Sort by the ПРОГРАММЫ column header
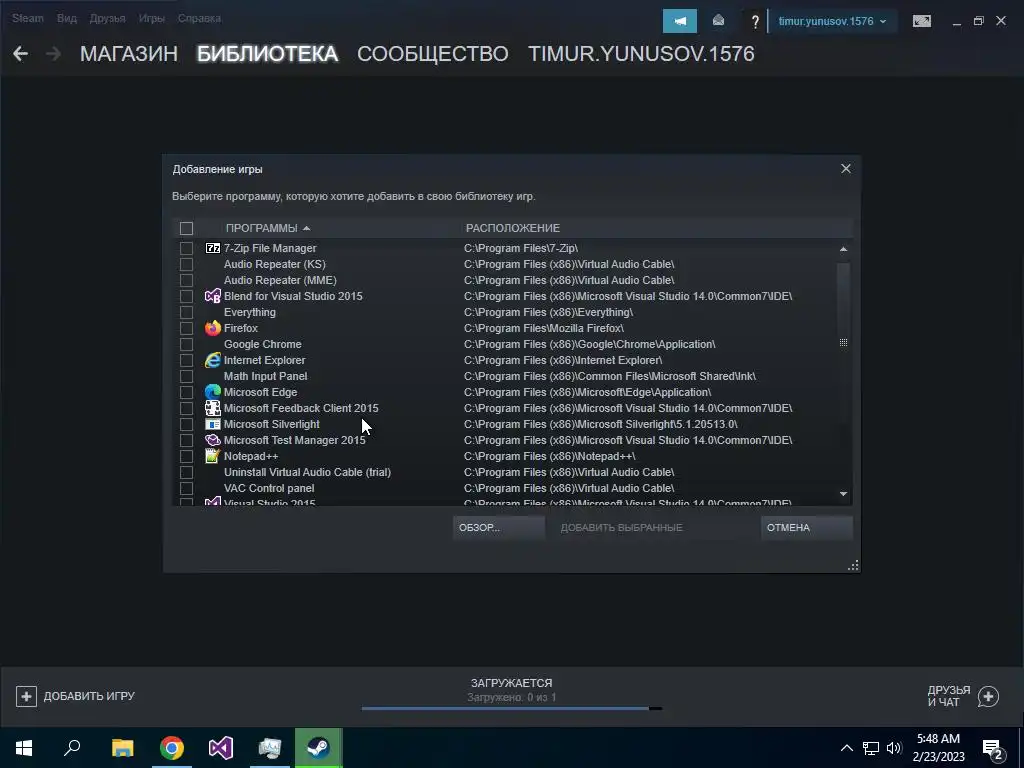This screenshot has height=768, width=1024. tap(268, 228)
